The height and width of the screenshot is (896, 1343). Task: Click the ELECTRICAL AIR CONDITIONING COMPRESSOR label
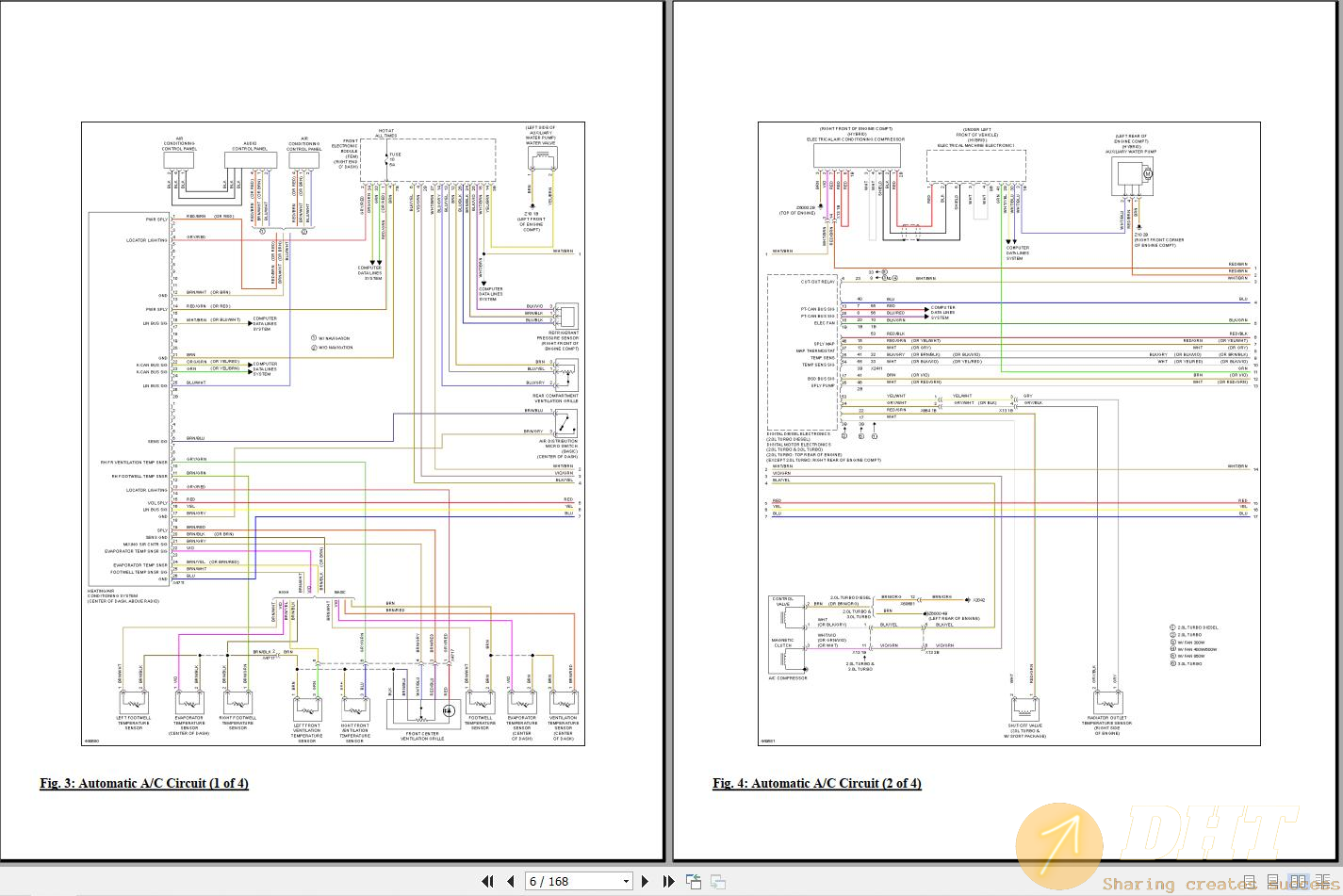coord(856,138)
